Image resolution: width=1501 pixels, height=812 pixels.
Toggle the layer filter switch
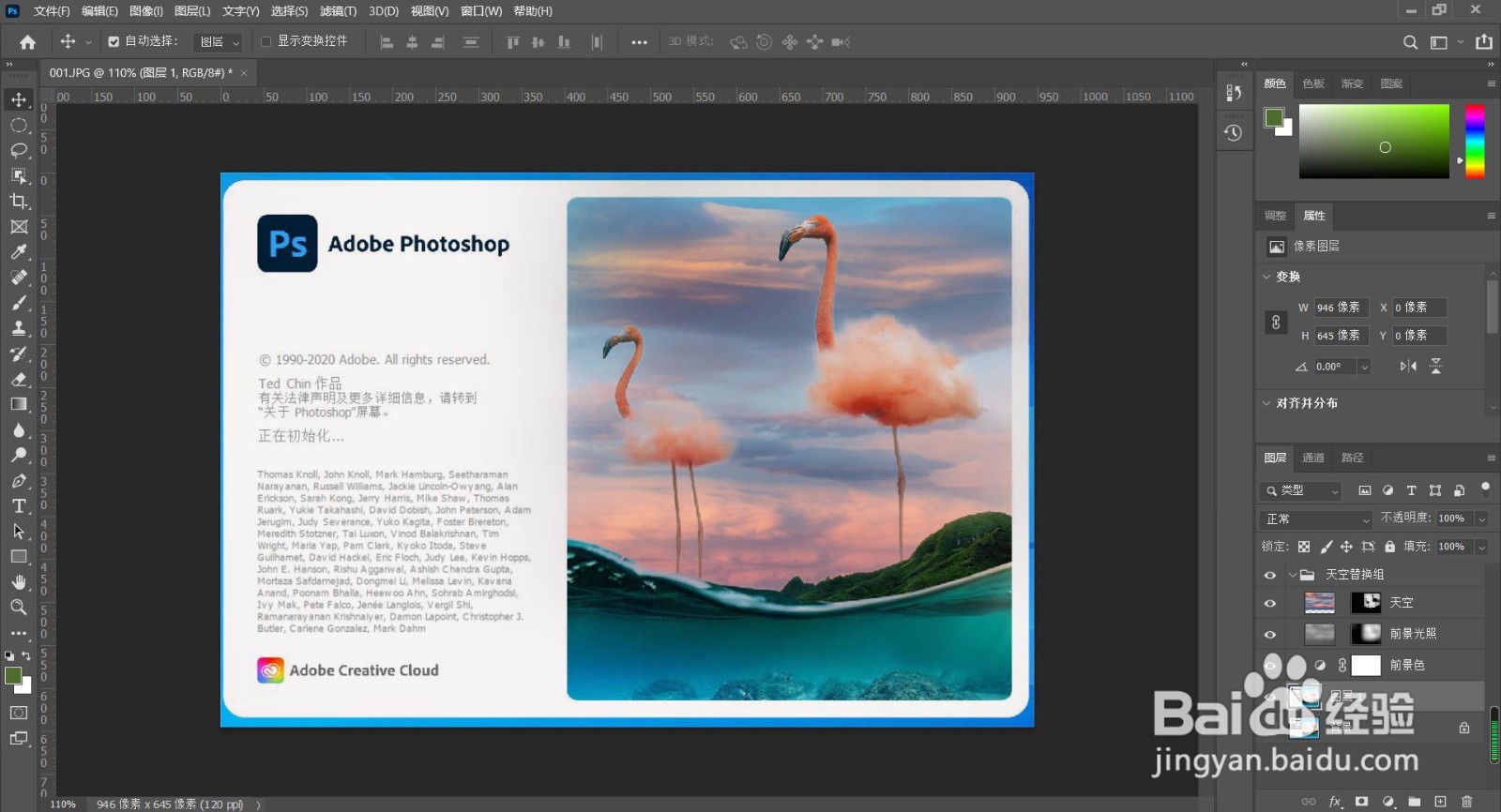coord(1485,488)
